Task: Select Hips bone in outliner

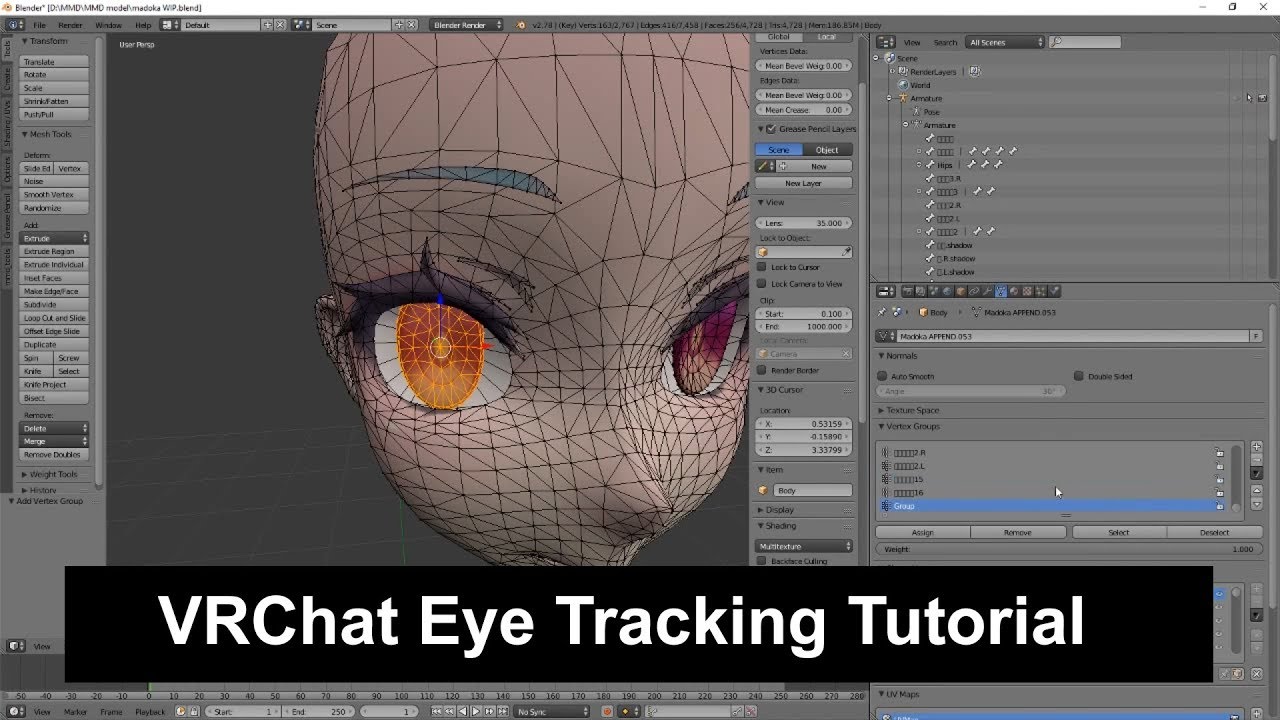Action: tap(945, 164)
